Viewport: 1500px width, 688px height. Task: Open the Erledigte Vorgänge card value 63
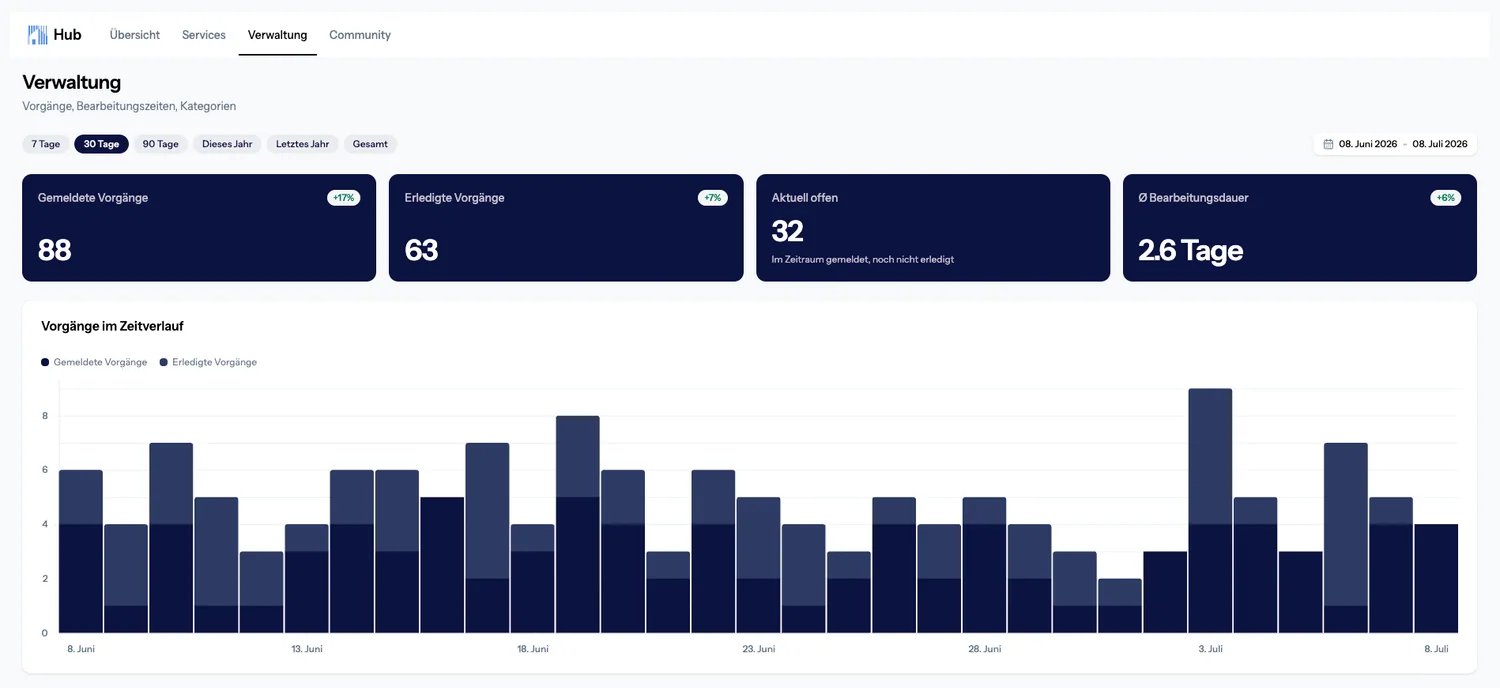coord(421,250)
